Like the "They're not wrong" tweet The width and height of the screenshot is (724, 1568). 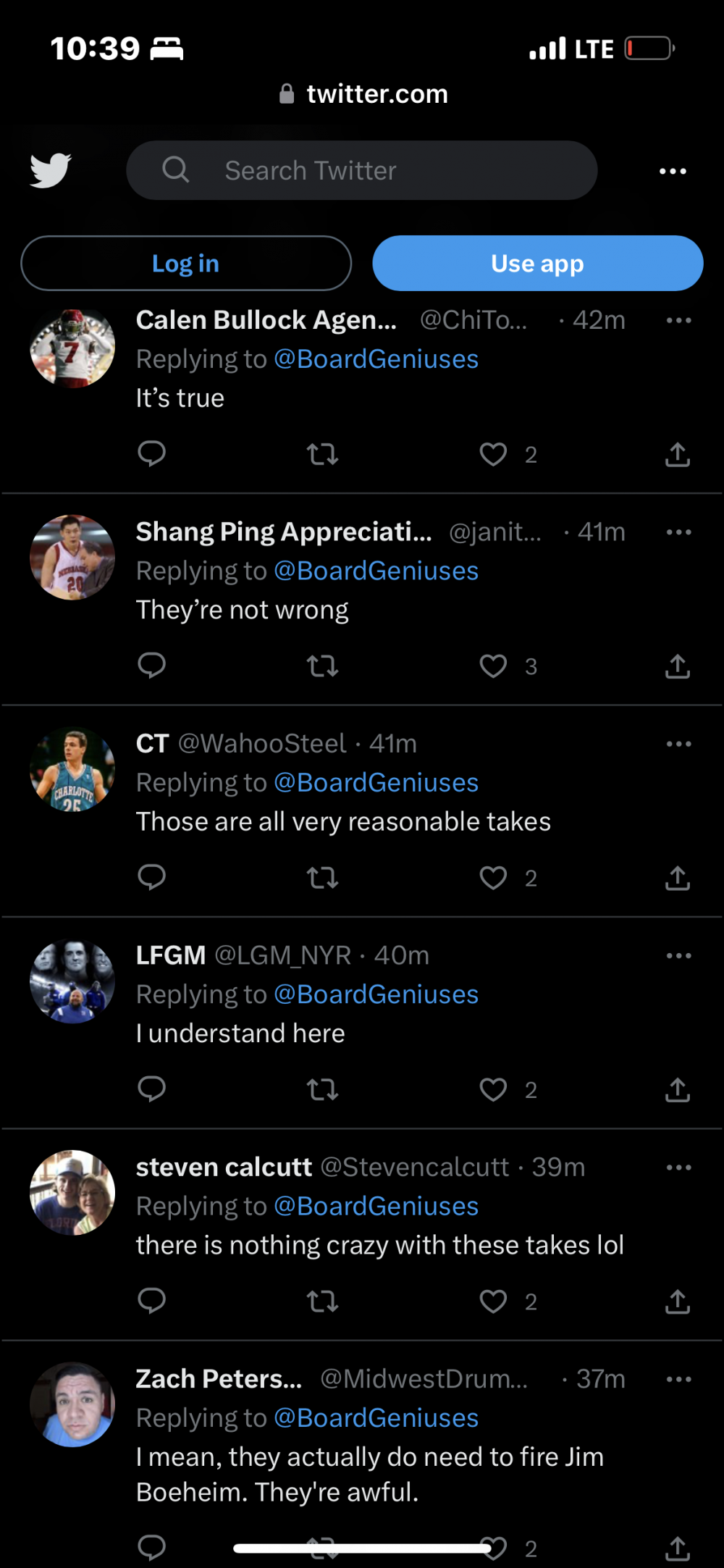494,666
